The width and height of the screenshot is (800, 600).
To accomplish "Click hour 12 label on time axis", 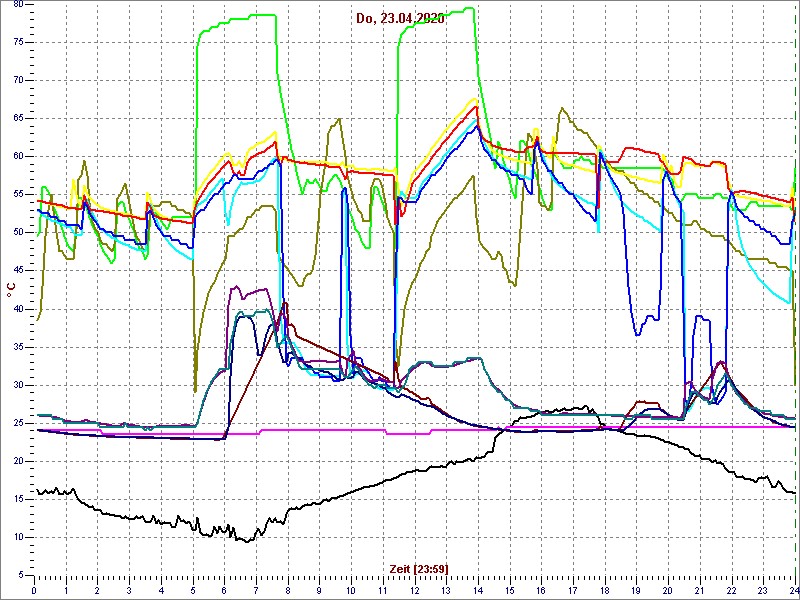I will click(414, 590).
